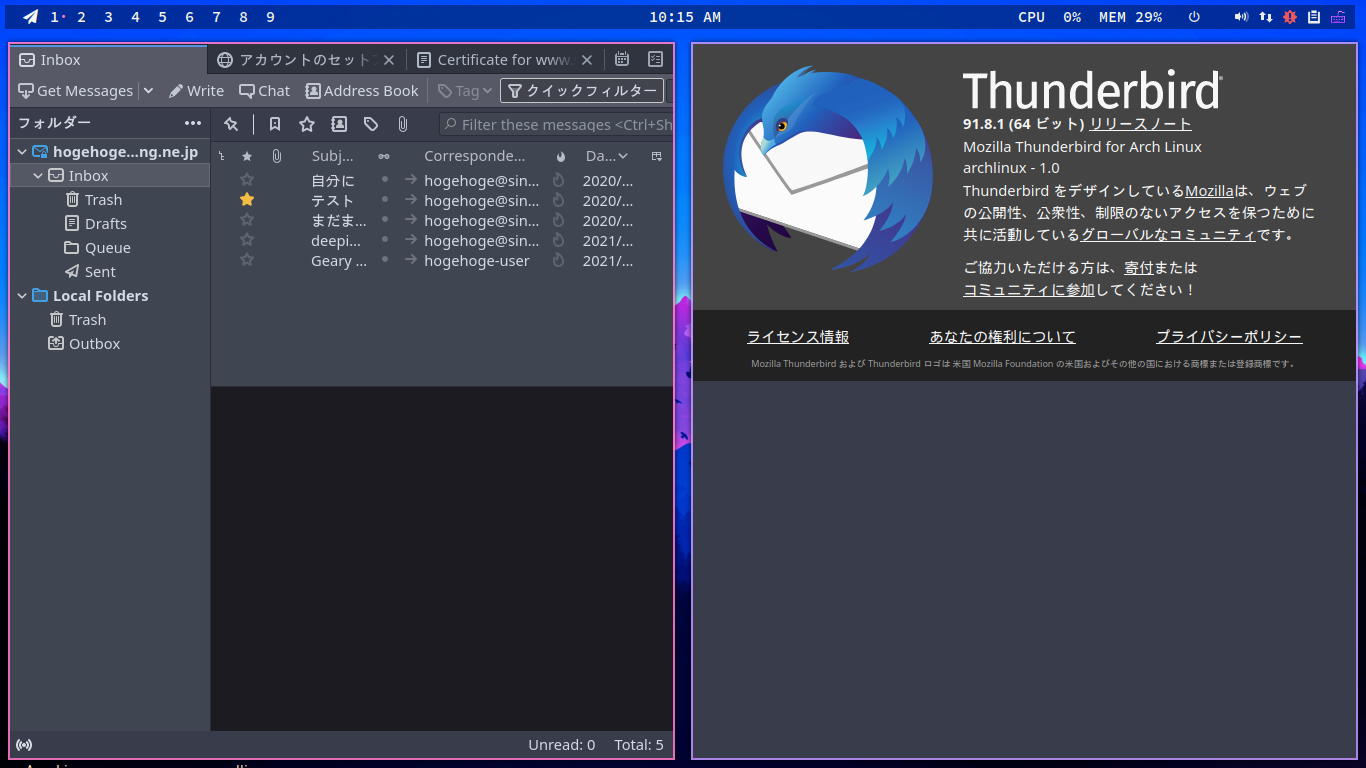Filter by contacts in quick filter bar
1366x768 pixels.
pyautogui.click(x=339, y=124)
